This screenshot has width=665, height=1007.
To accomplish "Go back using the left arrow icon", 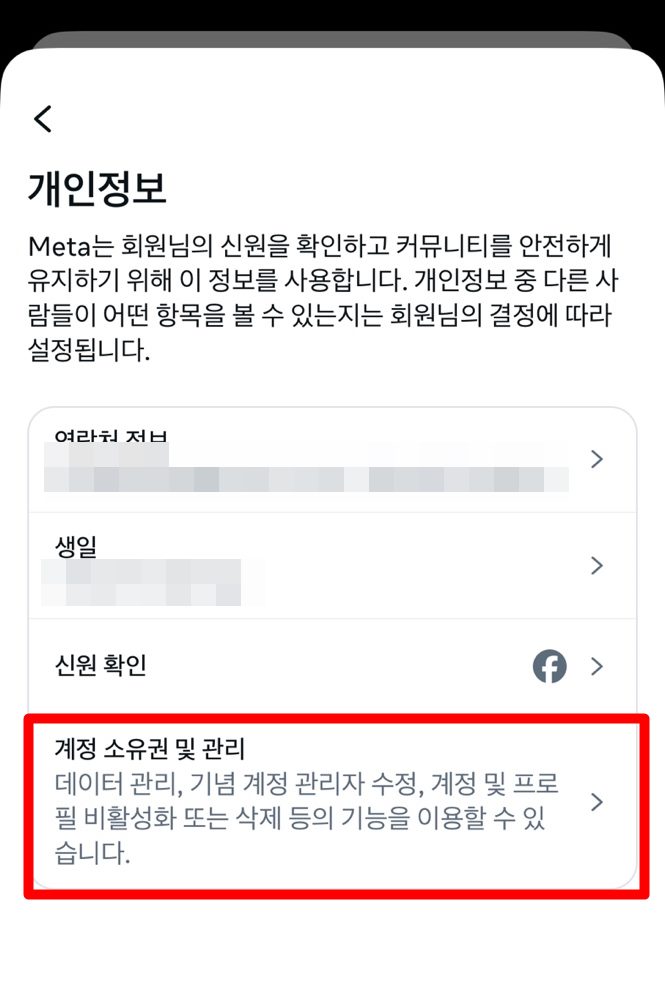I will click(43, 119).
